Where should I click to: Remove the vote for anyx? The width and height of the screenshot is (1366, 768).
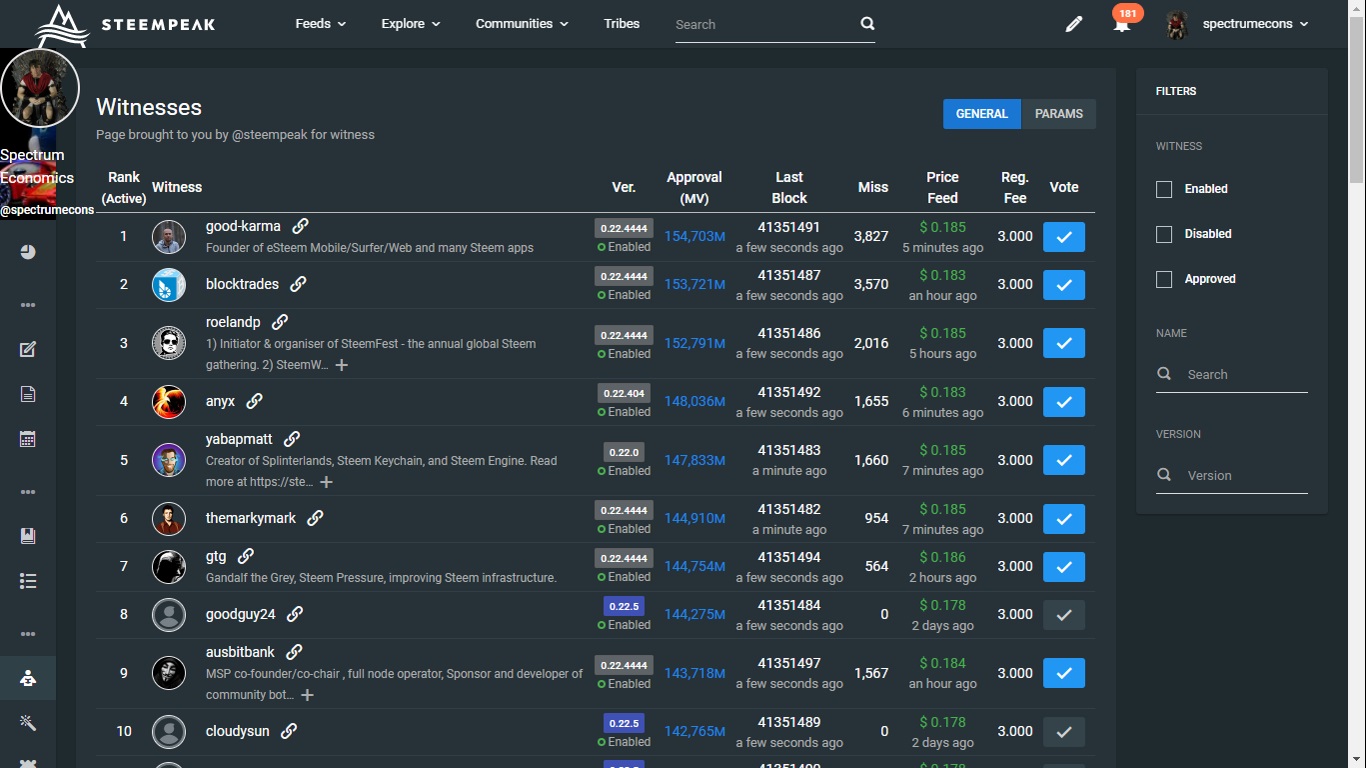[1064, 402]
